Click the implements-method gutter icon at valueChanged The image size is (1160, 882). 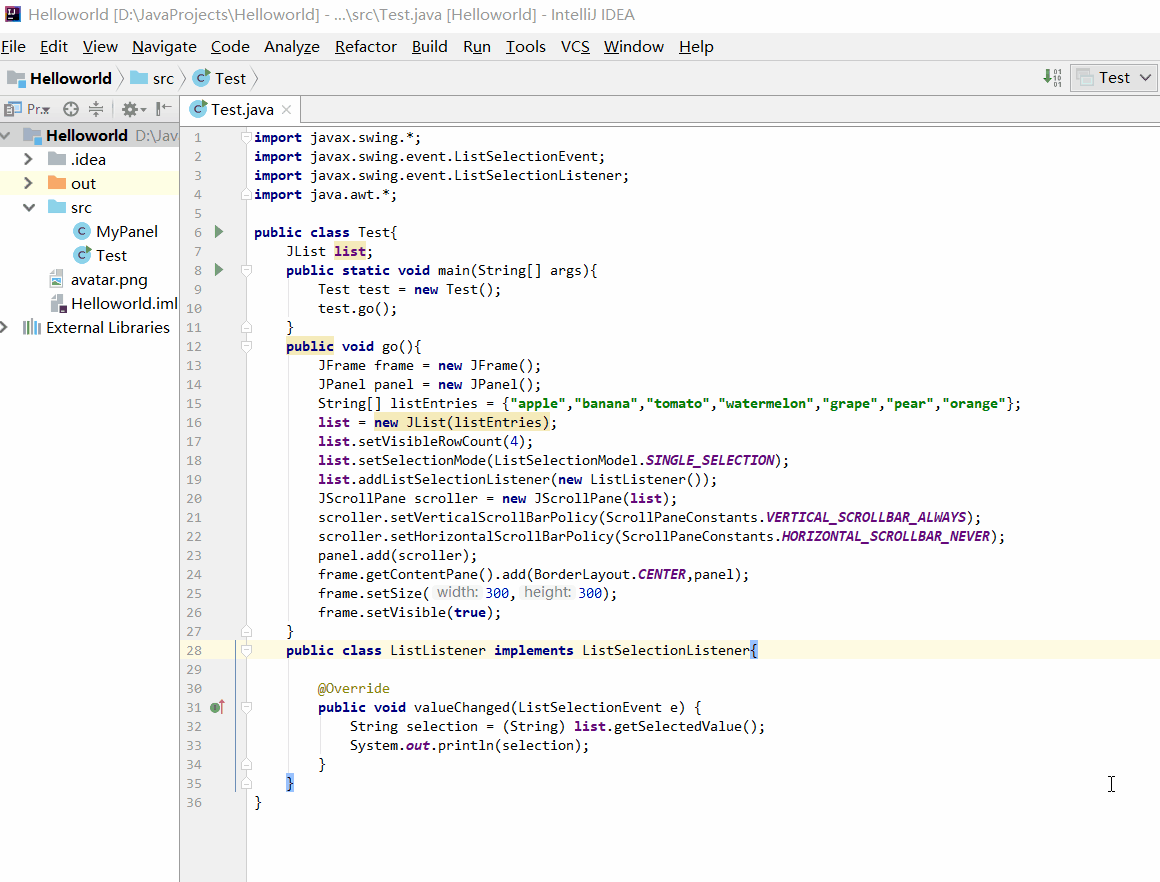pyautogui.click(x=217, y=707)
